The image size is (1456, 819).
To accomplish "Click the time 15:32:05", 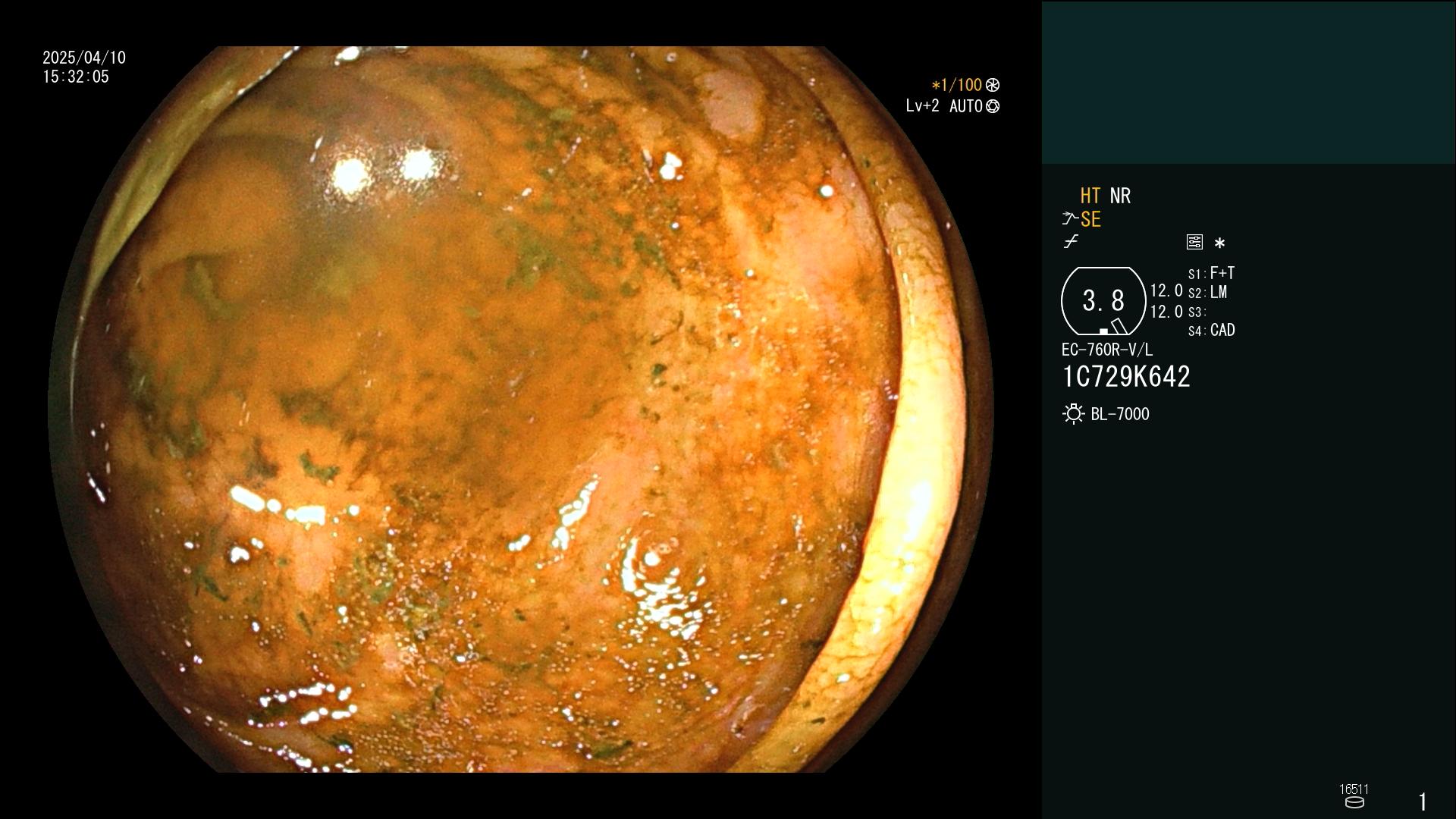I will point(76,77).
